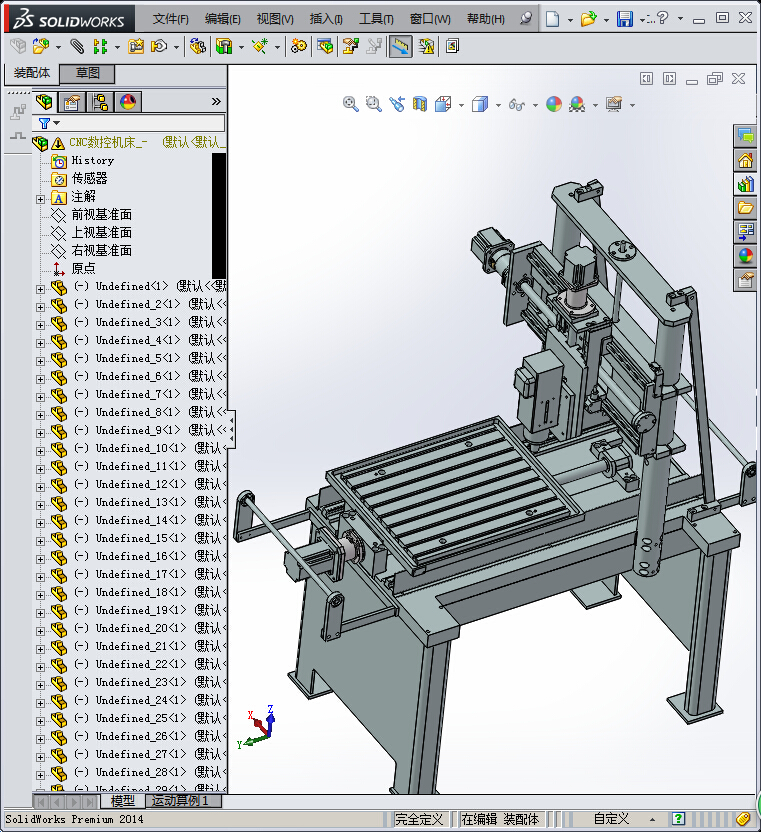Image resolution: width=761 pixels, height=832 pixels.
Task: Click the 自定义 units field in status bar
Action: click(x=611, y=819)
